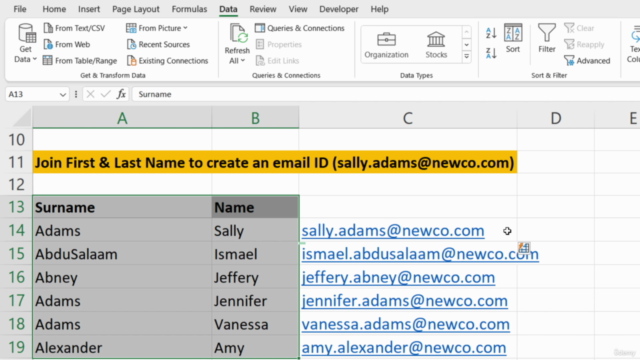Screen dimensions: 640x360
Task: Open the Sort dialog
Action: pos(513,38)
